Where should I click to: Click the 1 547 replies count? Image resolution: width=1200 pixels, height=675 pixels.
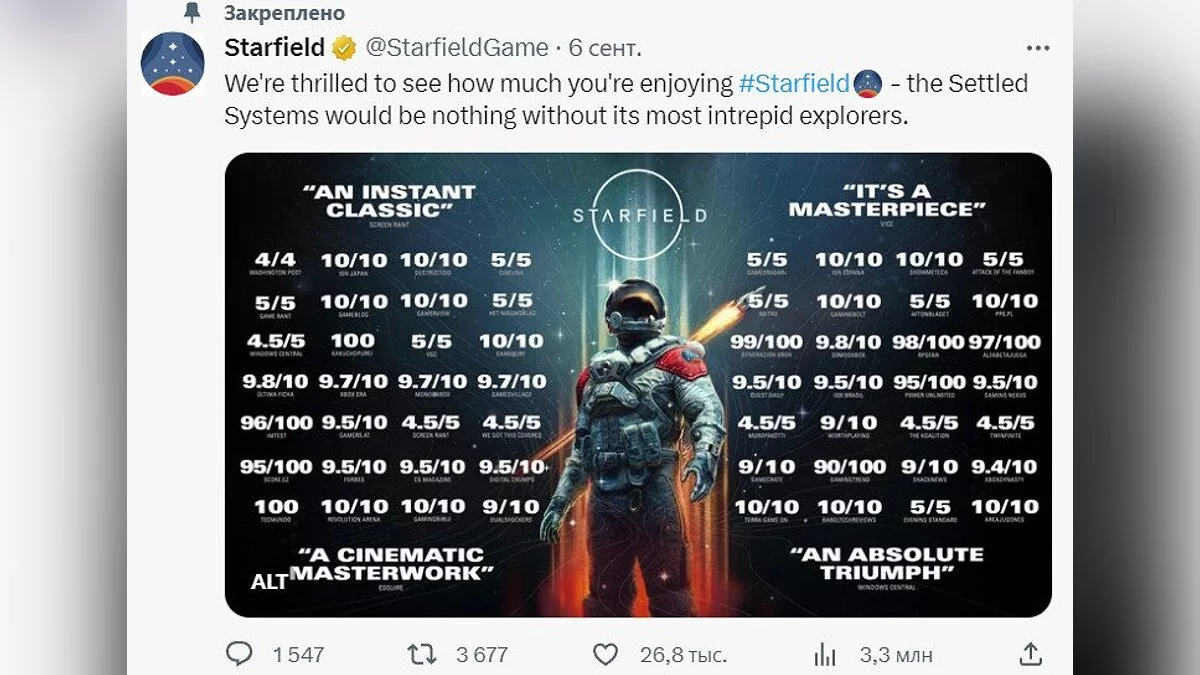click(x=298, y=655)
